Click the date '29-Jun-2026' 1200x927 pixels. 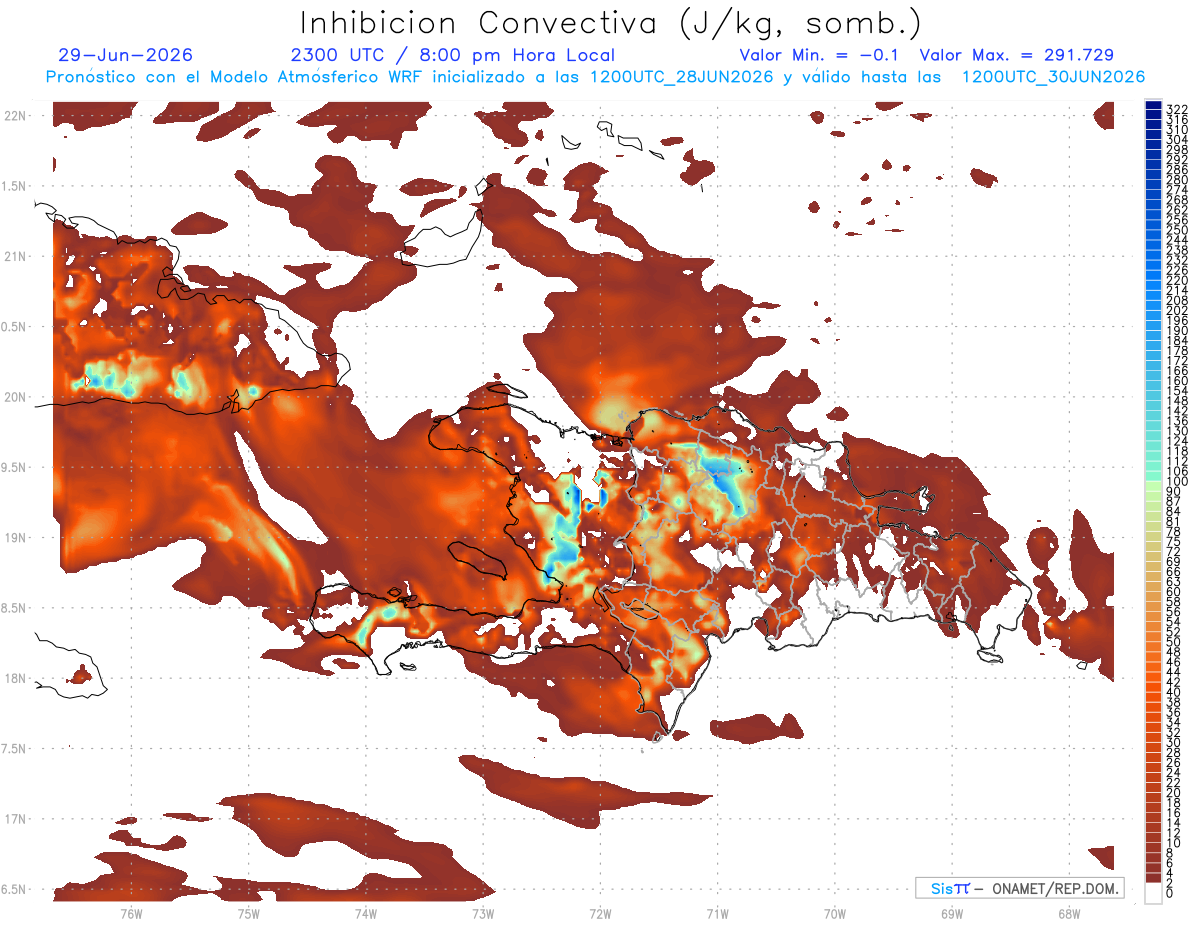click(x=126, y=55)
